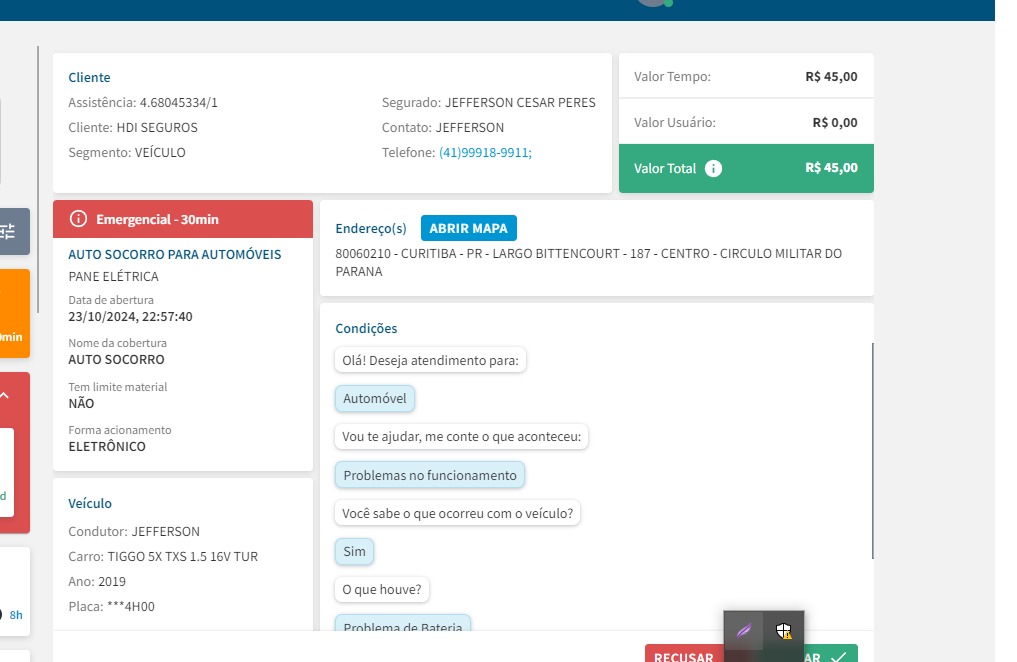
Task: Click the opening date 23/10/2024, 22:57:40
Action: tap(130, 316)
